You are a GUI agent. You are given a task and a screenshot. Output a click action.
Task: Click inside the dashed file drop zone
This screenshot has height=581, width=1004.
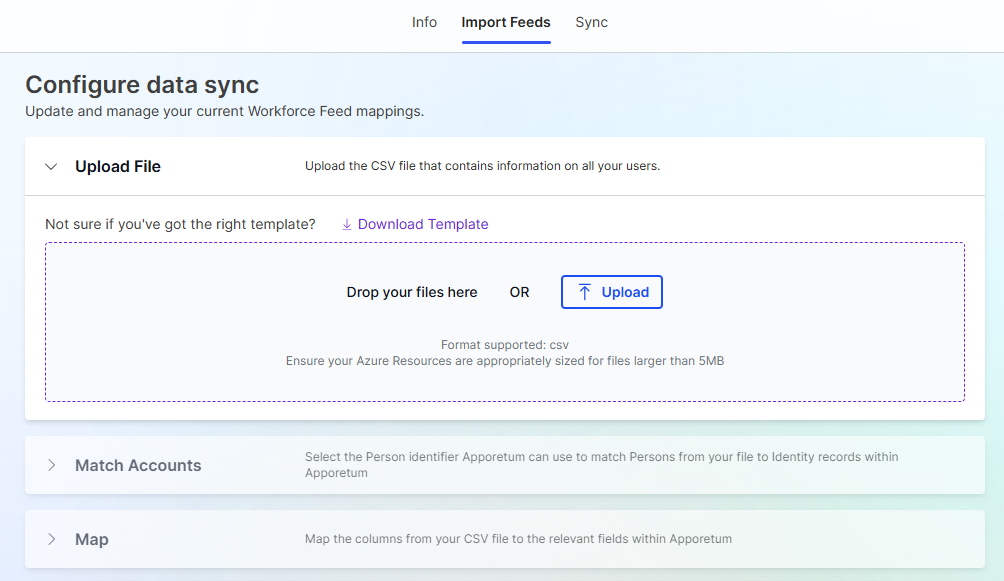[x=504, y=322]
